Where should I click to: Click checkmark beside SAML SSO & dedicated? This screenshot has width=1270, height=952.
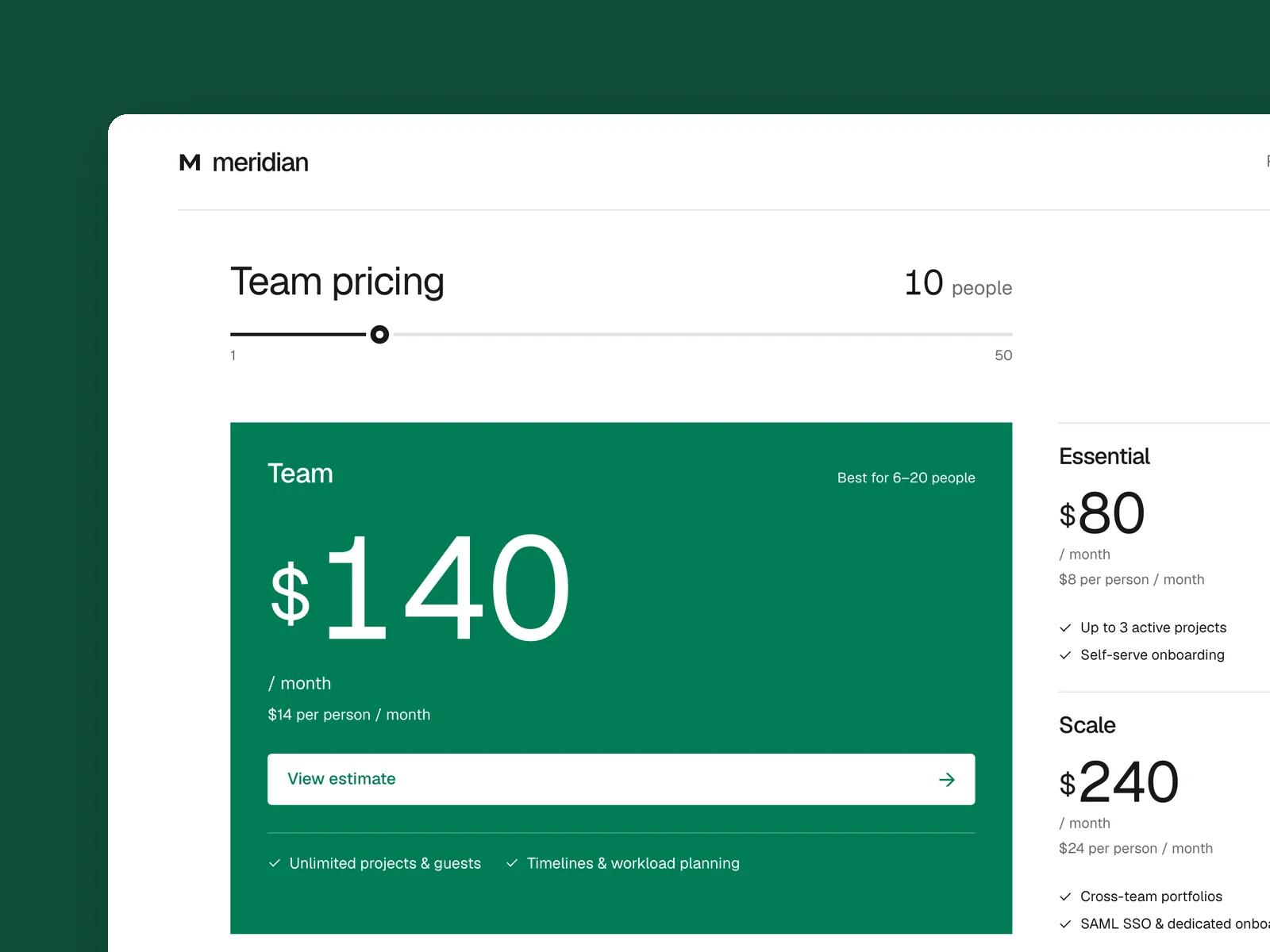click(x=1065, y=924)
